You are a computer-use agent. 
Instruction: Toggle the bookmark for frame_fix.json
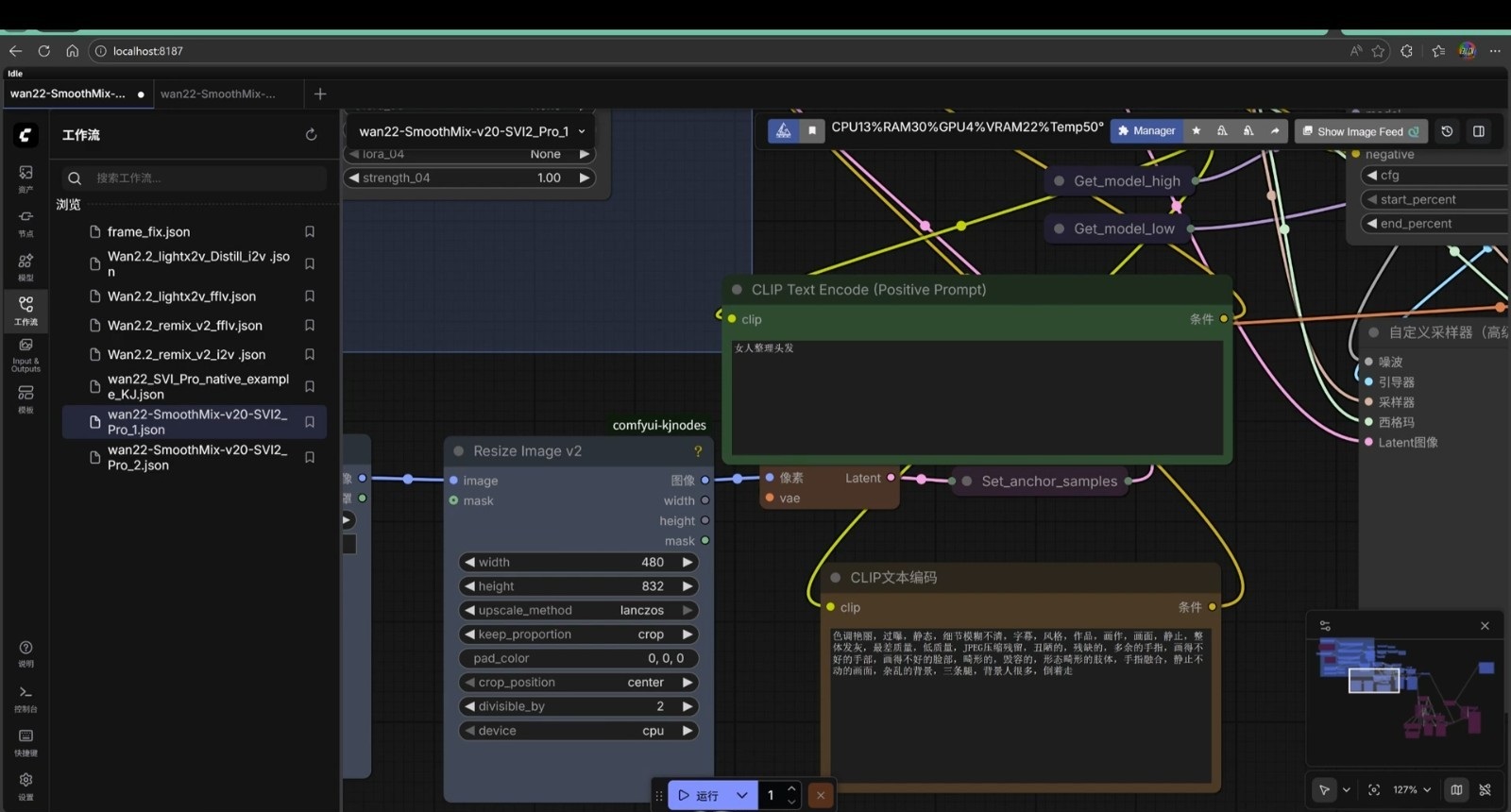(x=309, y=231)
